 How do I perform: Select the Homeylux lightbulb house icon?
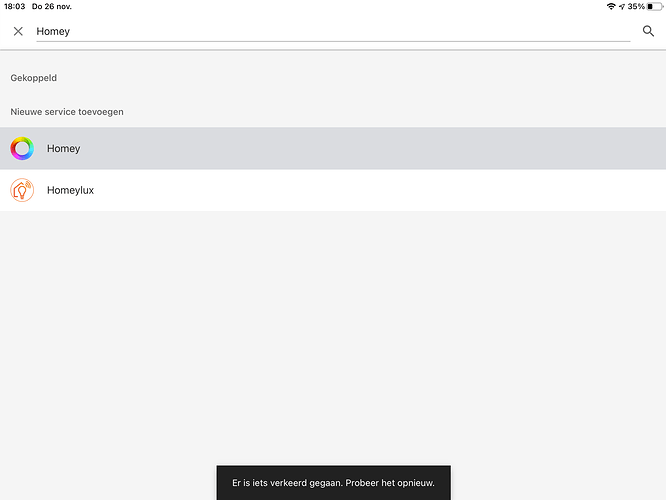click(22, 190)
